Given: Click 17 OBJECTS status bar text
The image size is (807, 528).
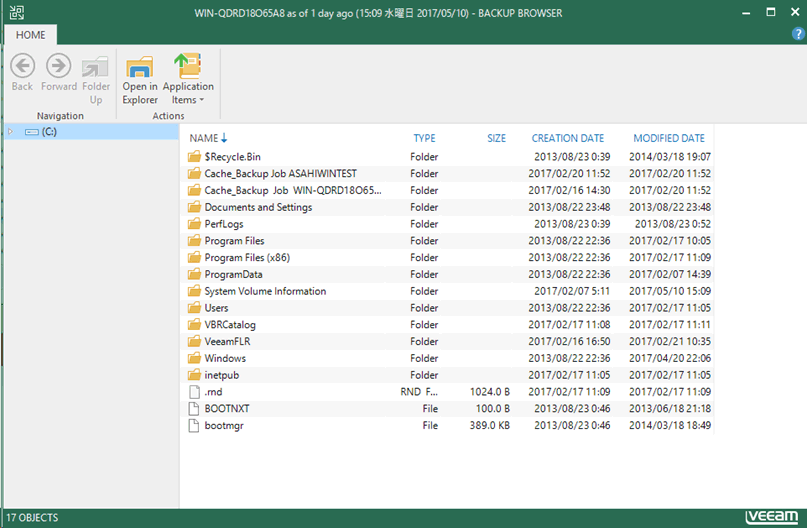Looking at the screenshot, I should [32, 518].
